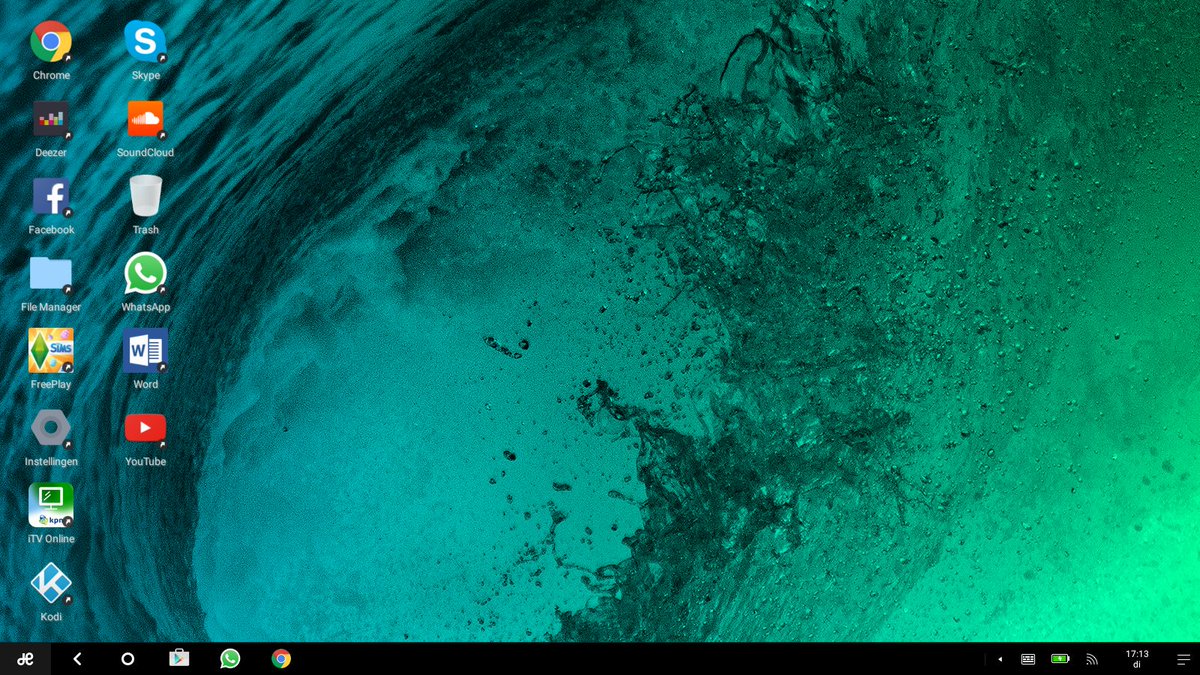The width and height of the screenshot is (1200, 675).
Task: Click the taskbar back arrow
Action: click(x=77, y=659)
